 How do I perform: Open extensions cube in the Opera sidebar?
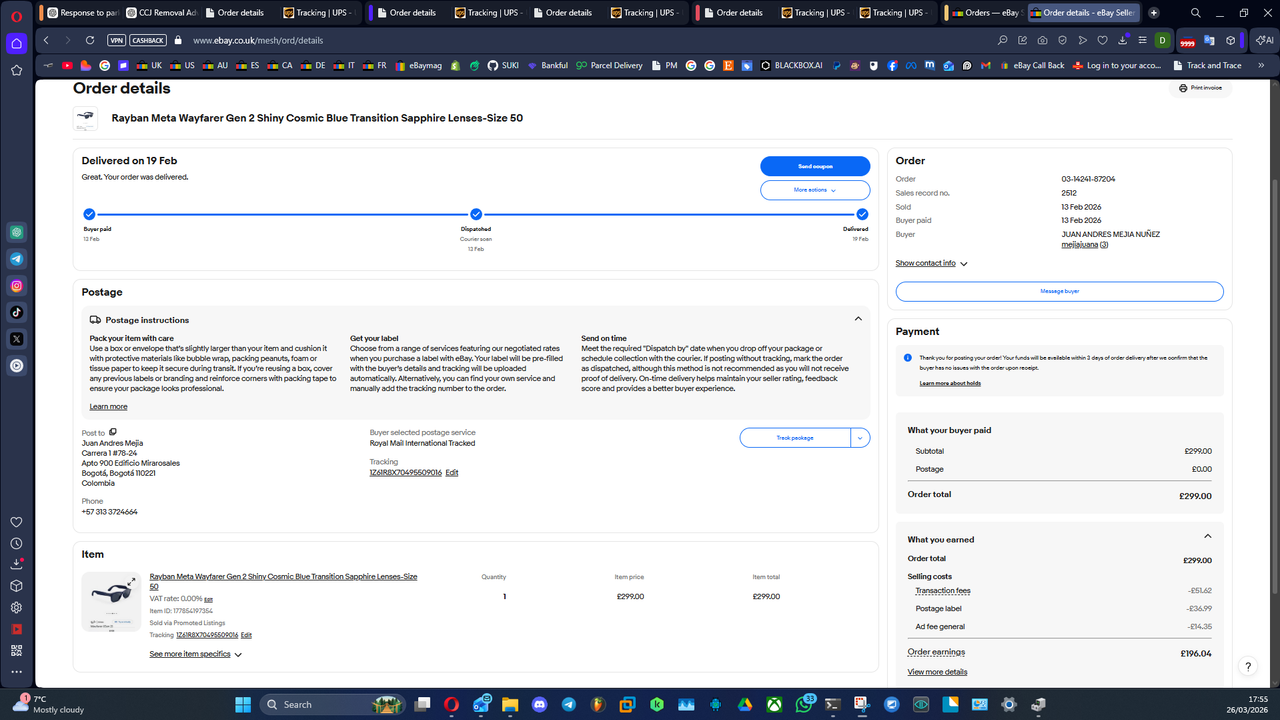point(17,586)
